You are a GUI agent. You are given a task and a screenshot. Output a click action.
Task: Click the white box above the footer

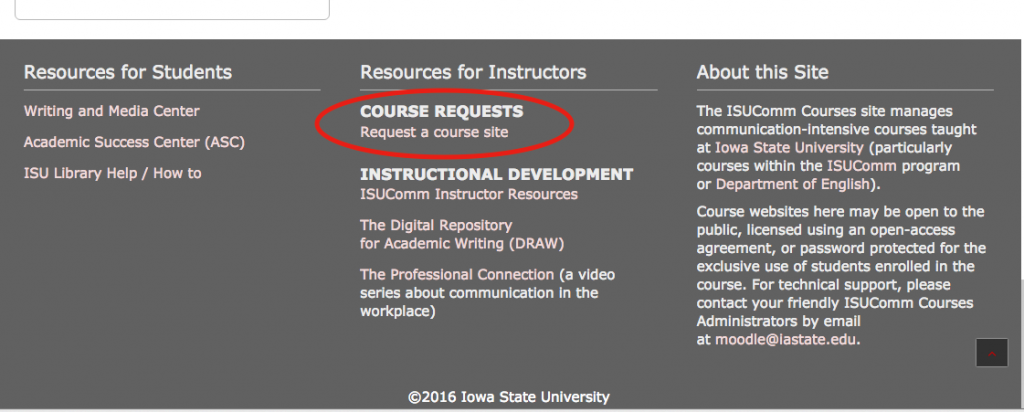click(x=172, y=9)
